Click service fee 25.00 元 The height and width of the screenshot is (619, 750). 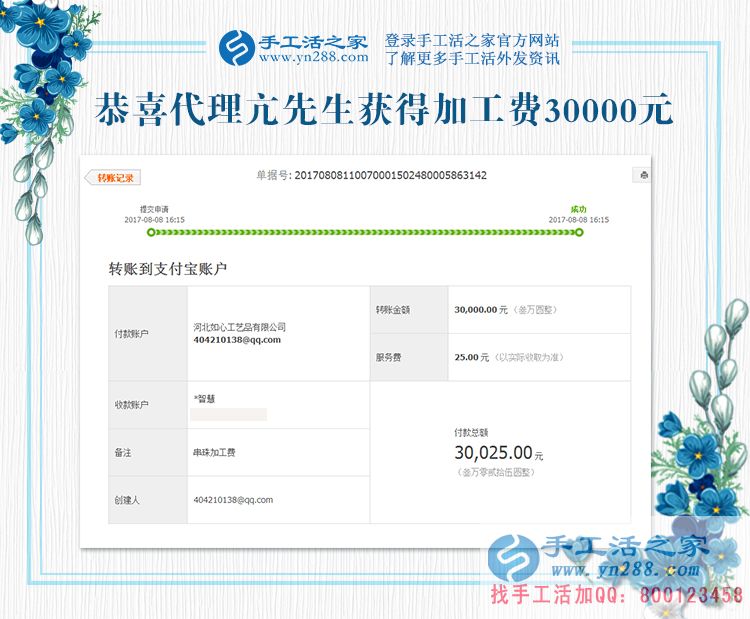(472, 357)
